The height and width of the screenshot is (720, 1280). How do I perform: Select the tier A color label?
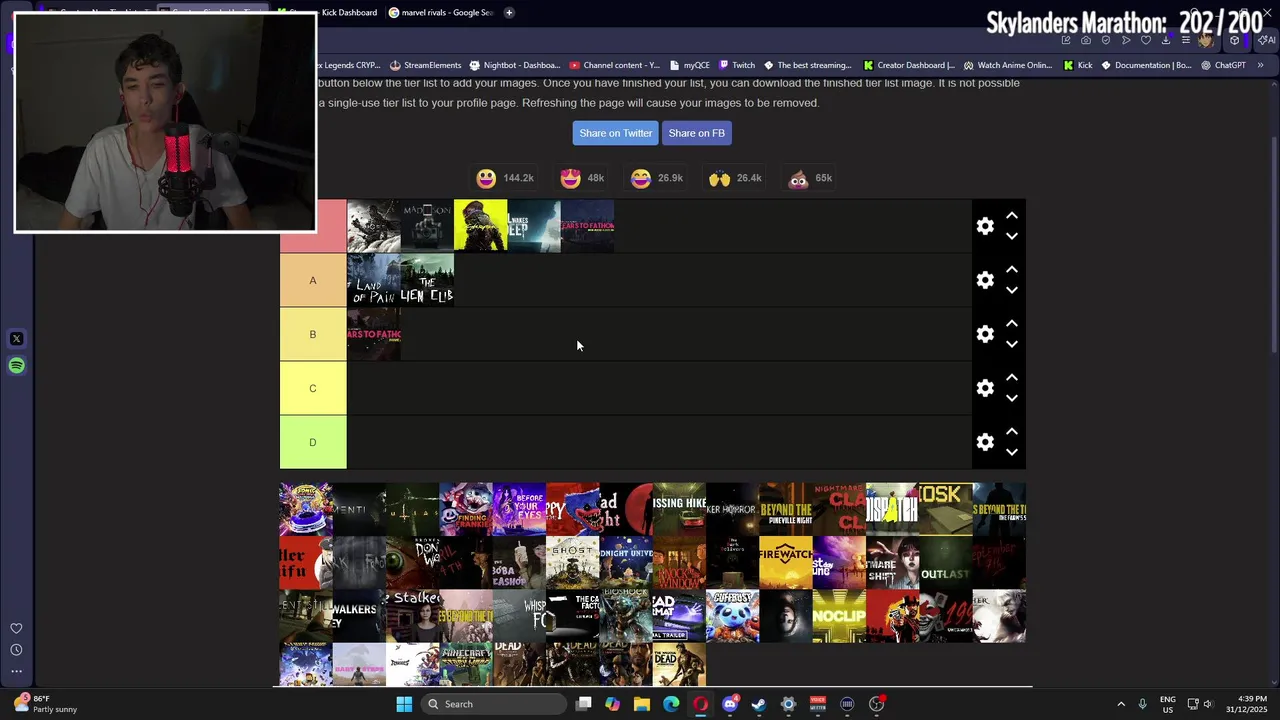pos(313,280)
